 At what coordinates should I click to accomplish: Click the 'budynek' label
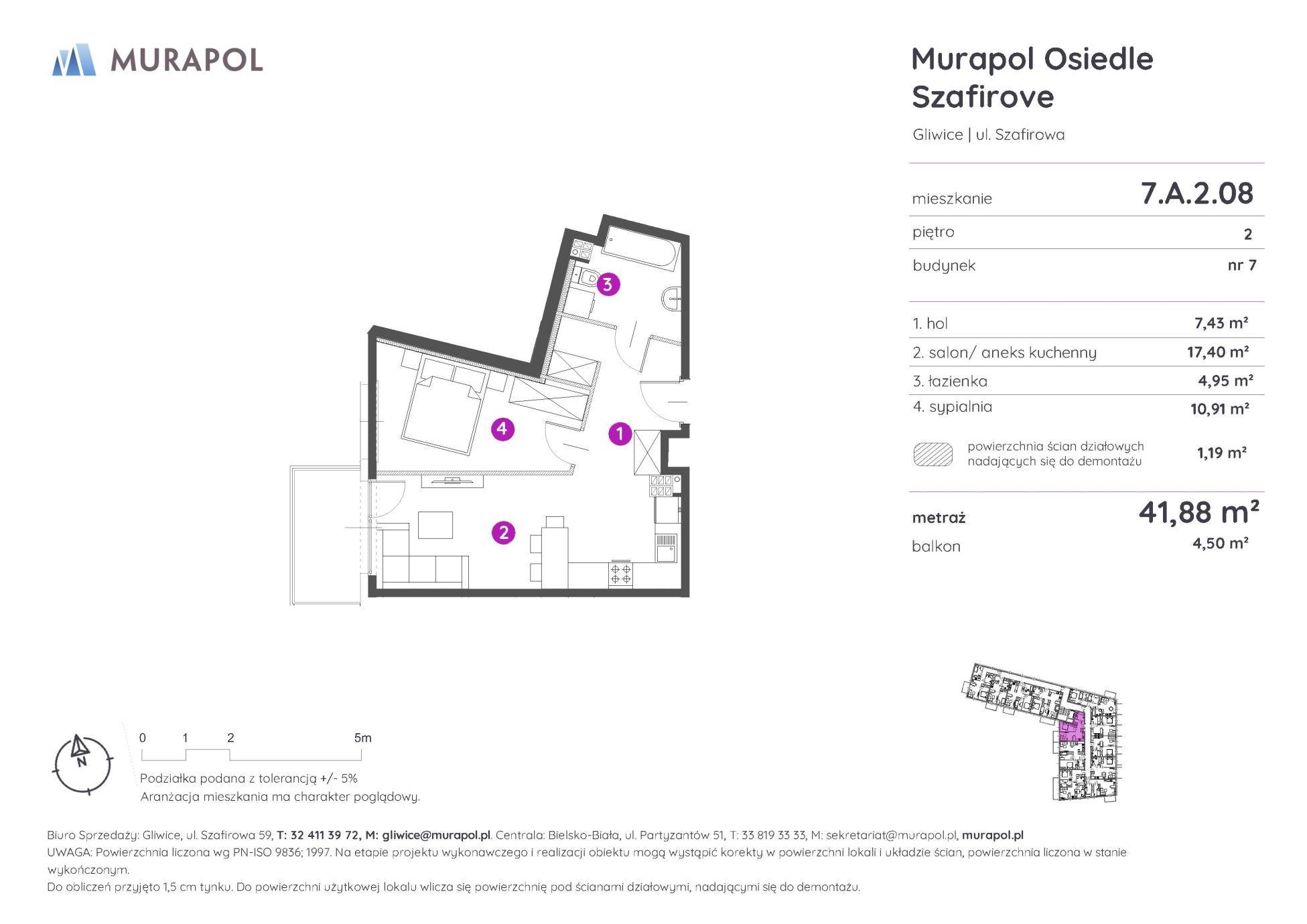(943, 266)
